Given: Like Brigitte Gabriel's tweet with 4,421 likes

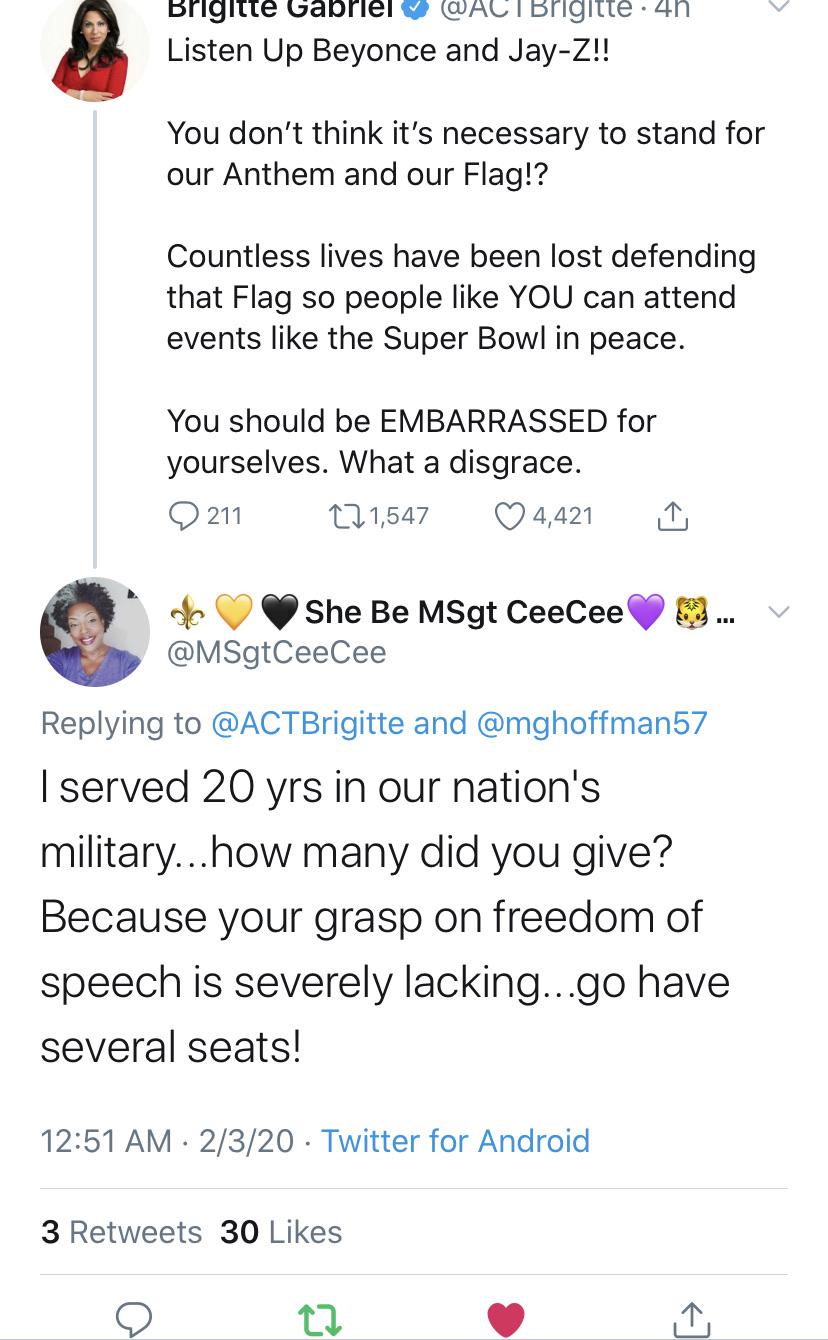Looking at the screenshot, I should (511, 516).
